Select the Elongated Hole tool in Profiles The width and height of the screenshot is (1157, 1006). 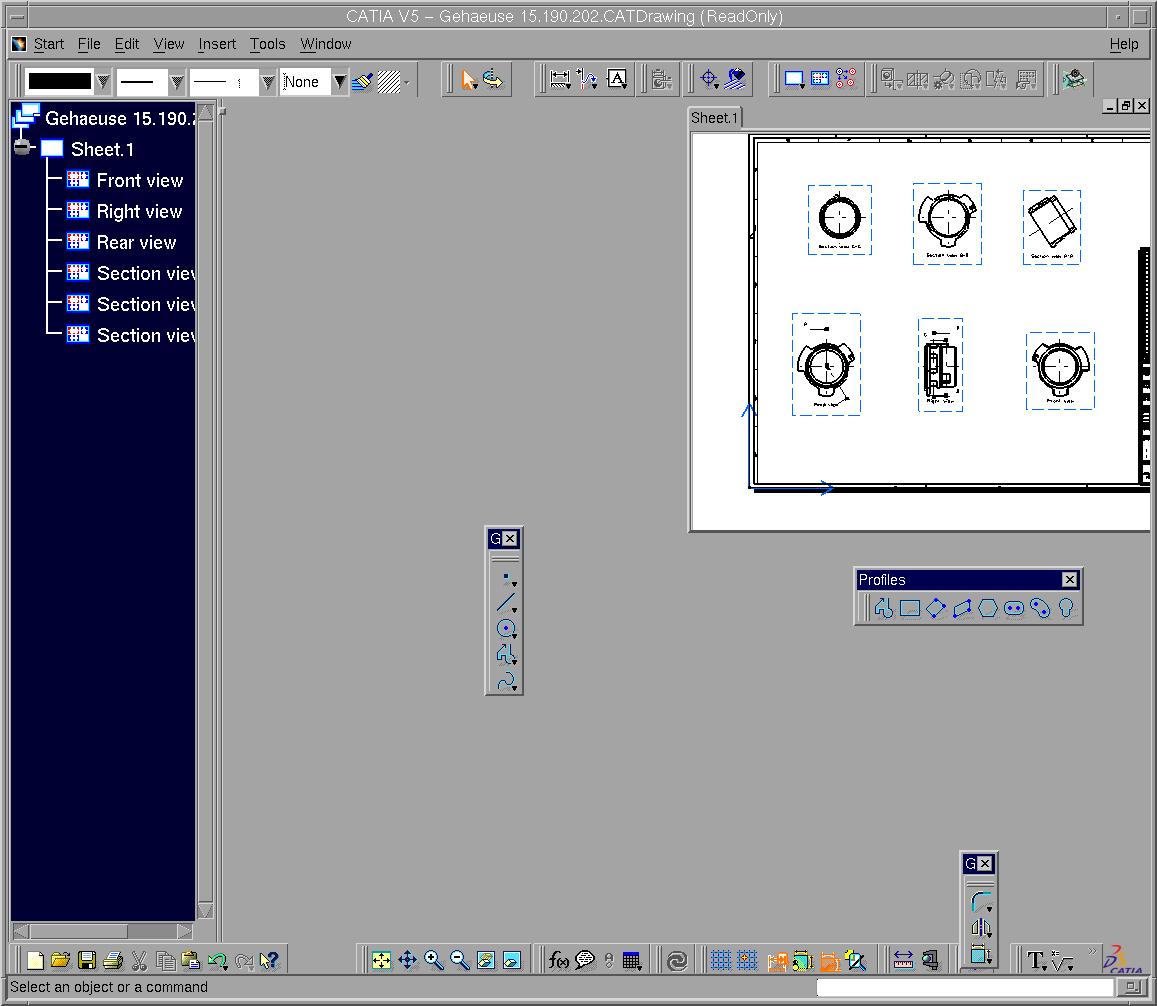click(1014, 608)
